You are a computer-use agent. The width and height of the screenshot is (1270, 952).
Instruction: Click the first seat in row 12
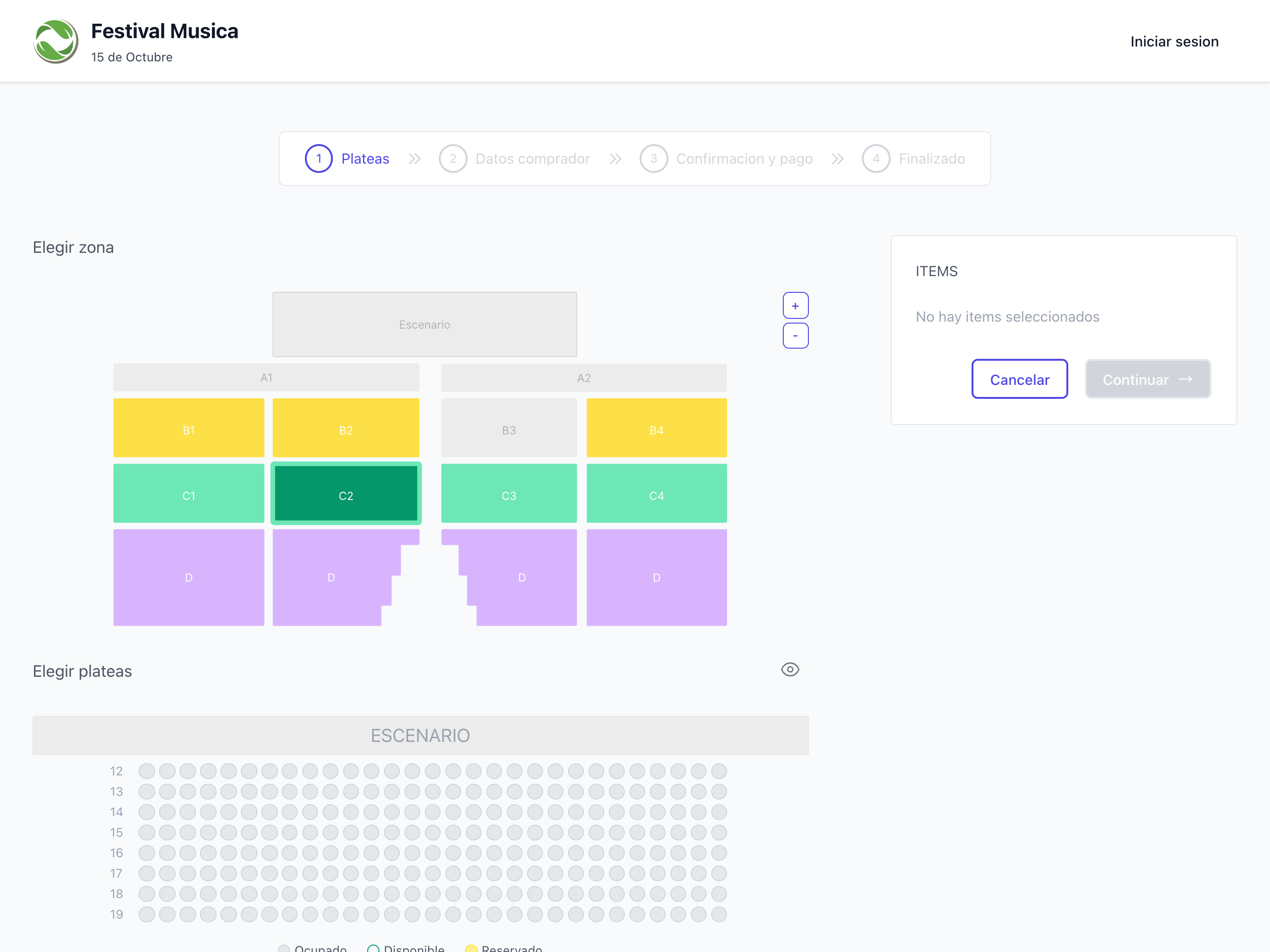(147, 771)
